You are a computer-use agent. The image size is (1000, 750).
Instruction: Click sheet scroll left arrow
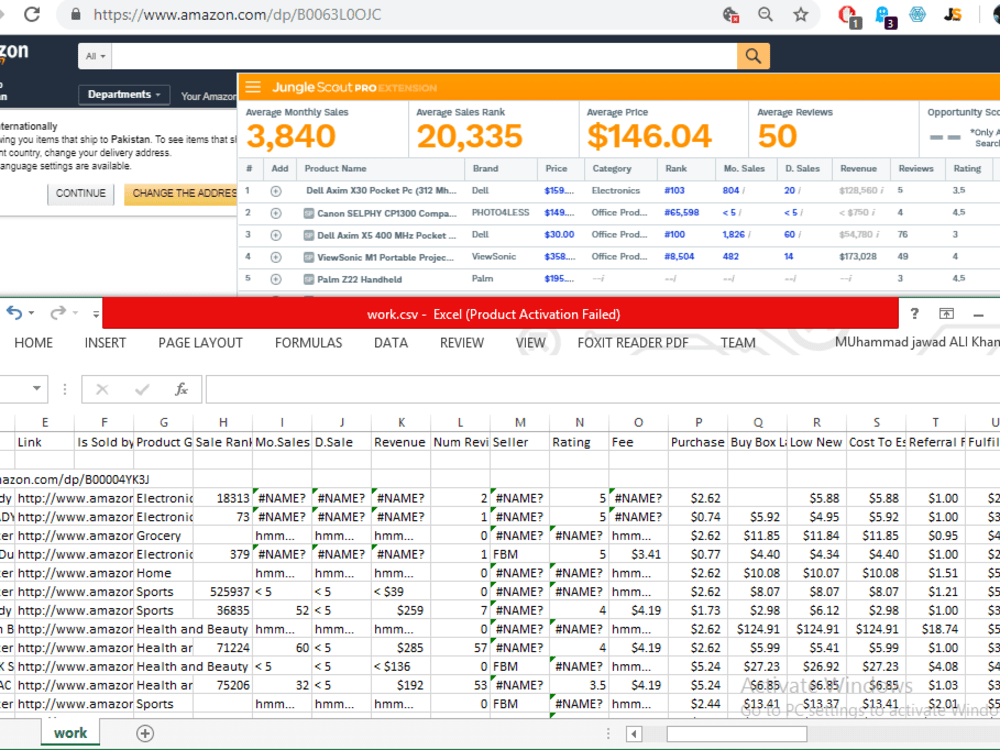pyautogui.click(x=634, y=734)
